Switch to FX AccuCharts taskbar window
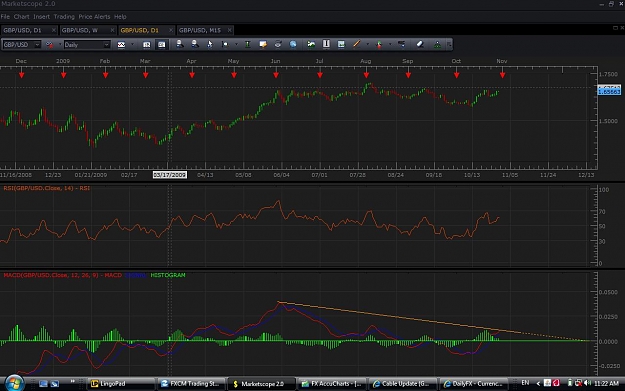This screenshot has height=391, width=625. [332, 383]
